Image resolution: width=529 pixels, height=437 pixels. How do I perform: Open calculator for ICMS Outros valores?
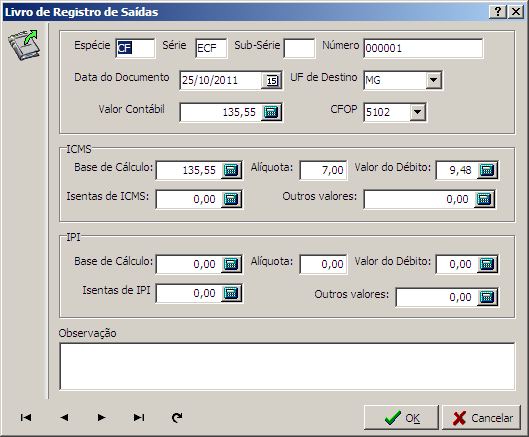tap(484, 199)
